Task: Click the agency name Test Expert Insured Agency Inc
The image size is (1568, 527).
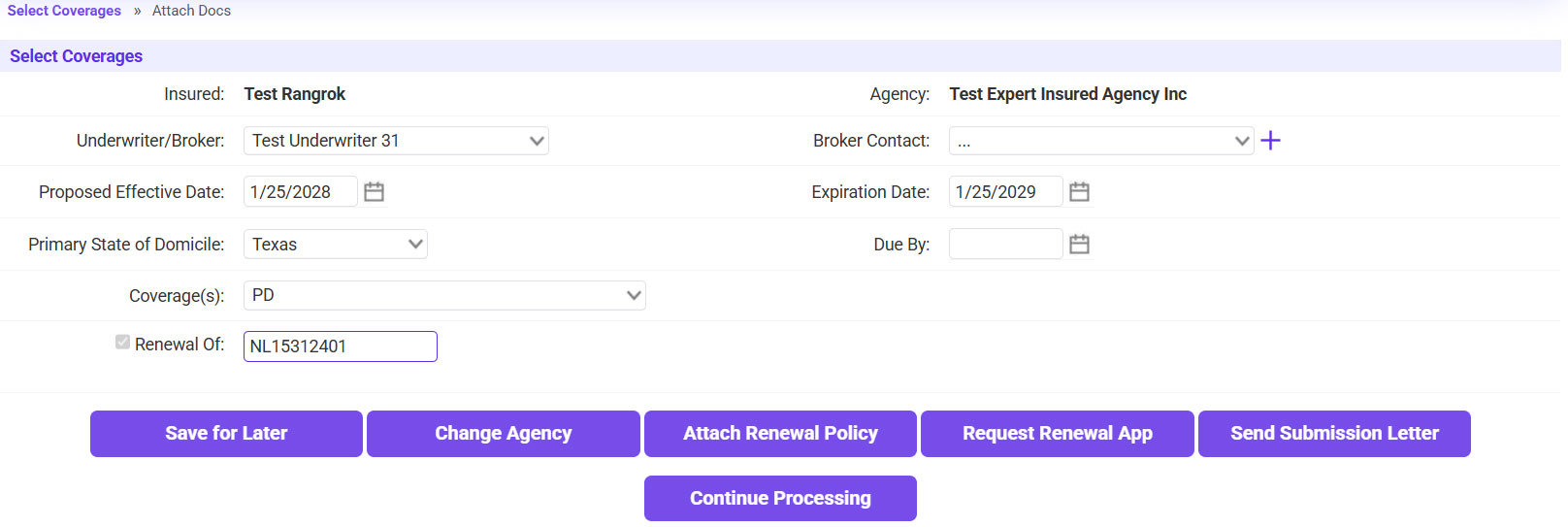Action: tap(1068, 94)
